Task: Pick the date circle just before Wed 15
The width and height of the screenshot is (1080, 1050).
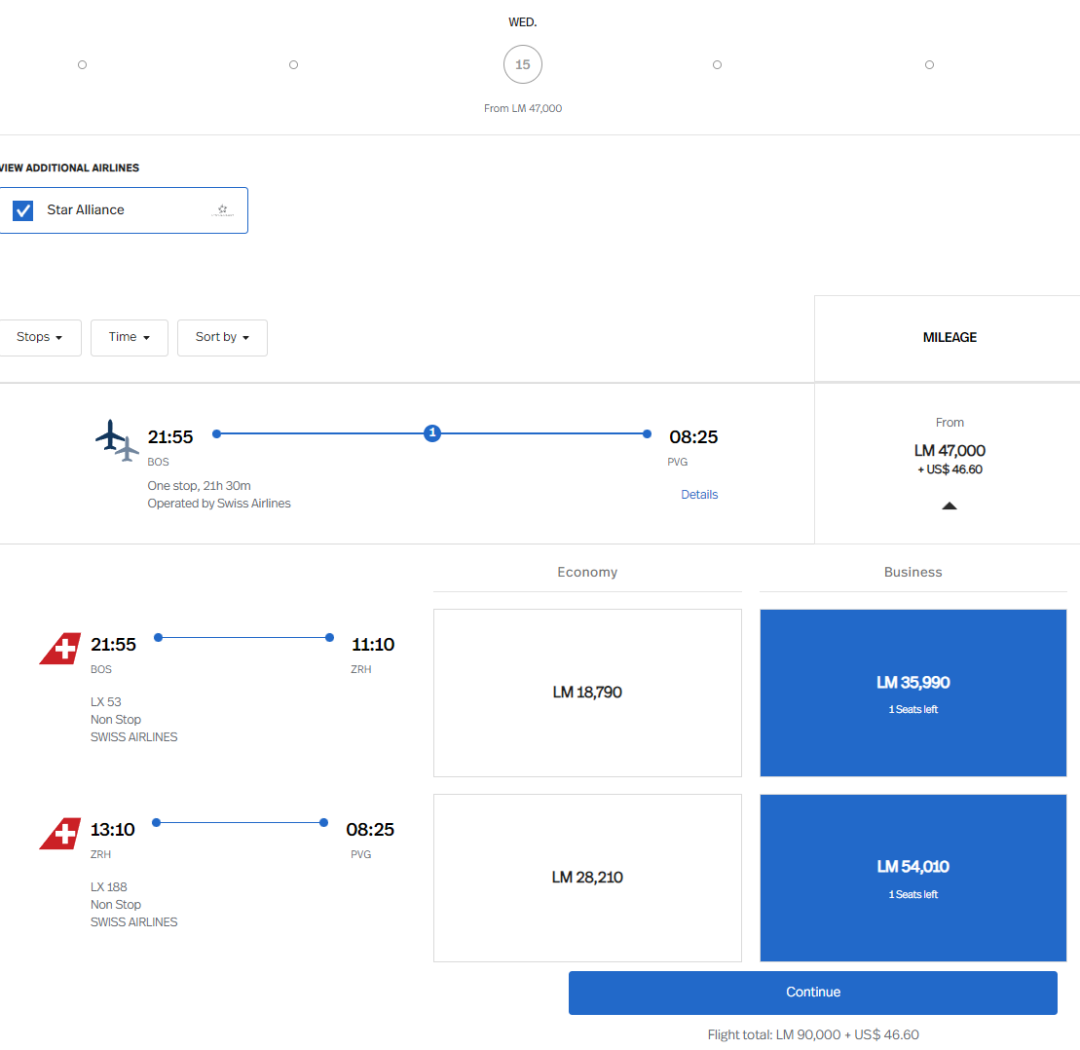Action: coord(293,65)
